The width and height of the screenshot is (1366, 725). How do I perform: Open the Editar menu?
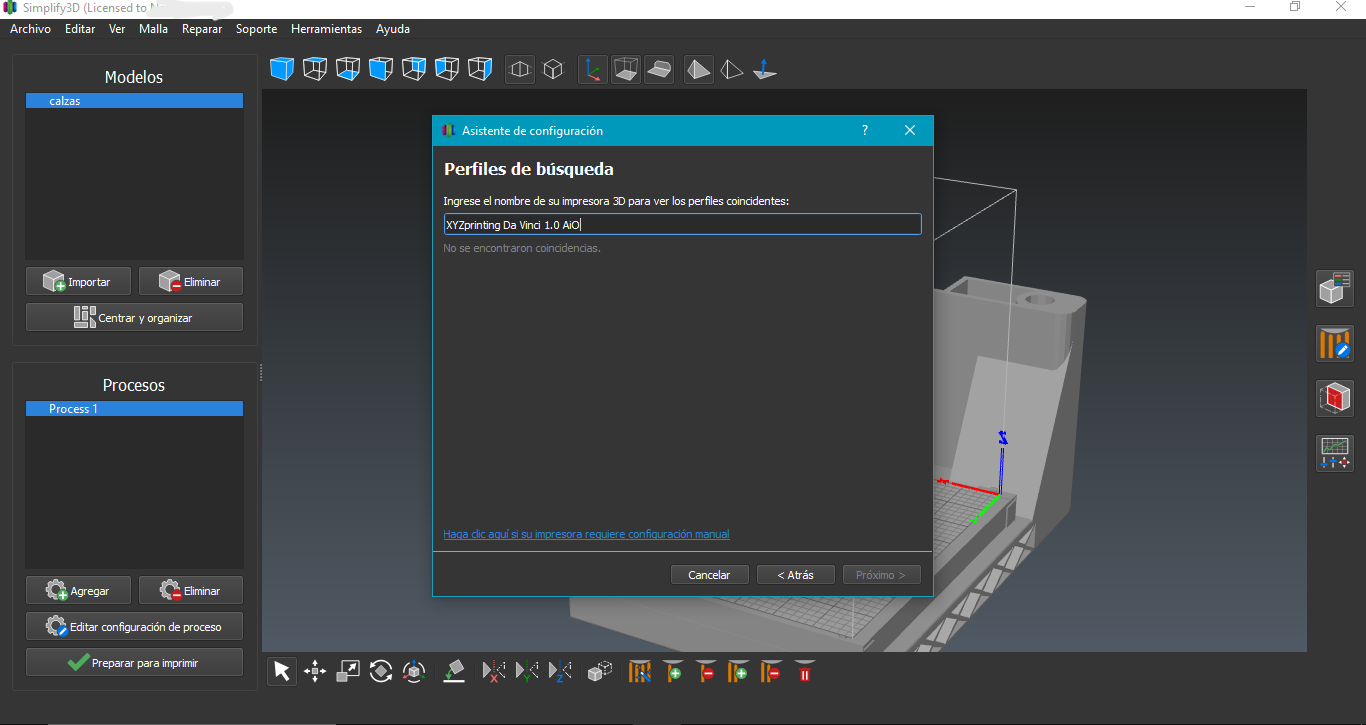(x=80, y=29)
